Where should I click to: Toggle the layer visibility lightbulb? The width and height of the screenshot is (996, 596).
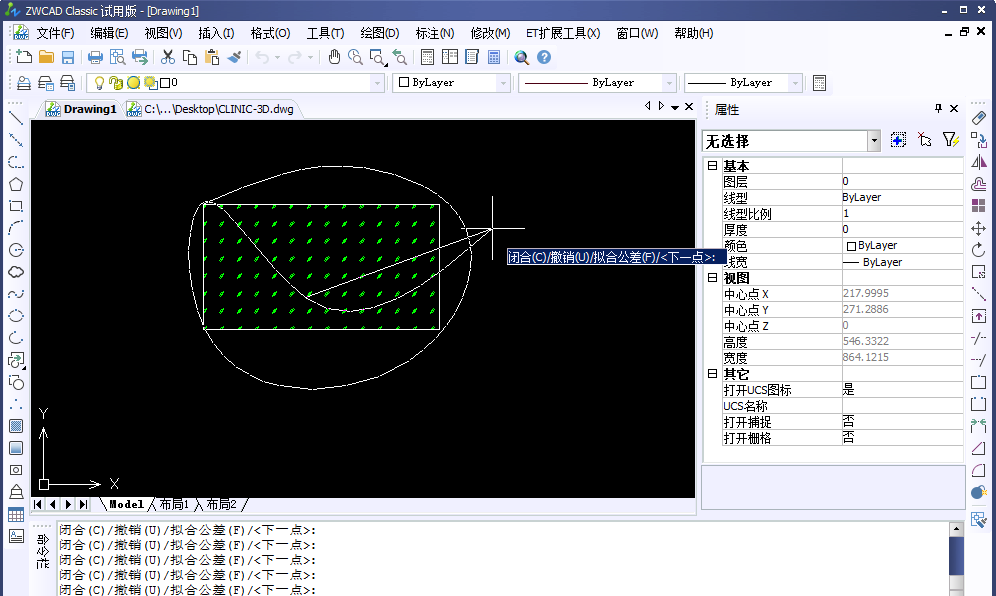coord(99,83)
